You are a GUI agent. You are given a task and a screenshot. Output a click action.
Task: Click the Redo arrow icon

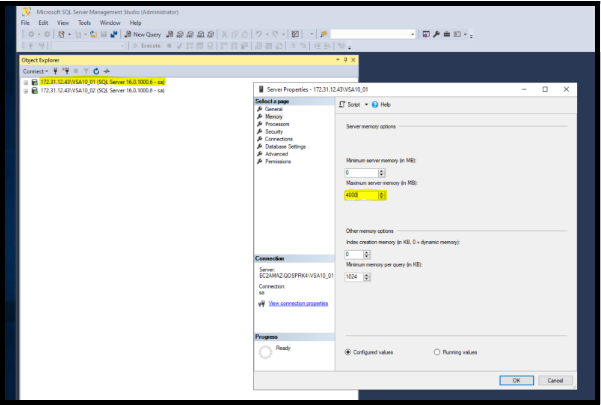(275, 34)
